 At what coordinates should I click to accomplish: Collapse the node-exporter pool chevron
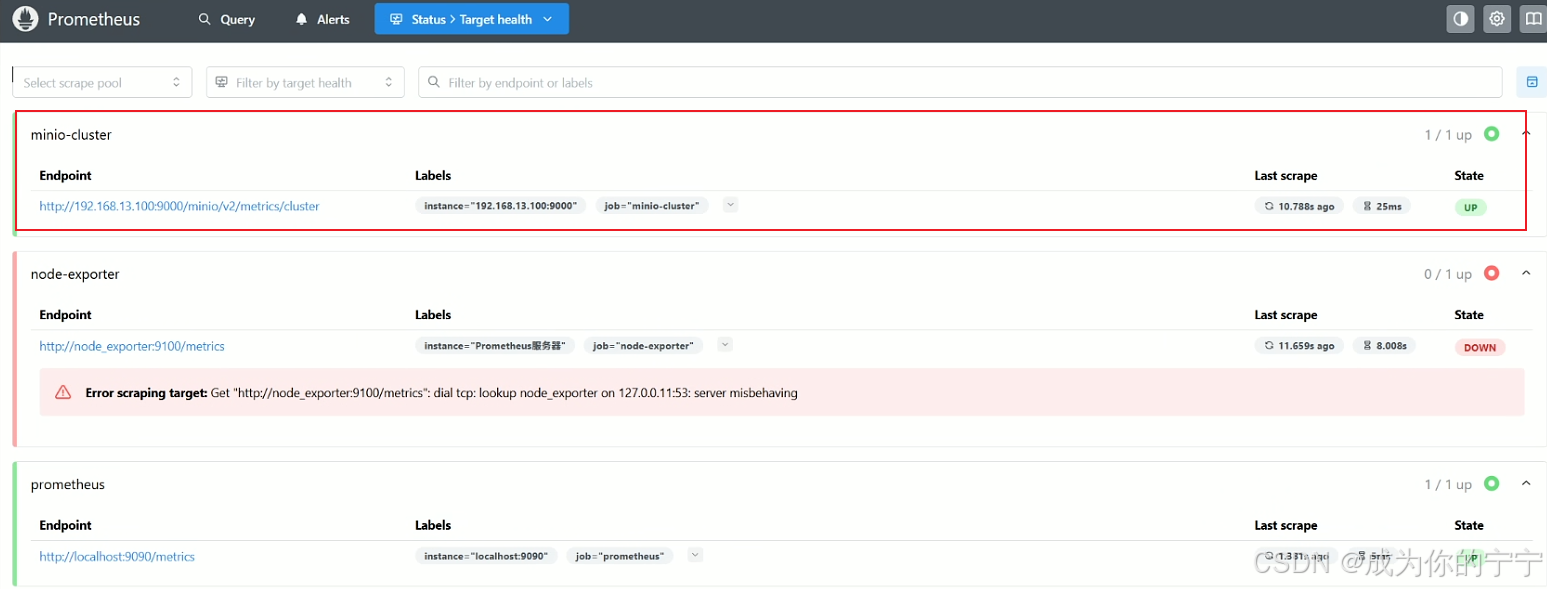click(x=1525, y=273)
